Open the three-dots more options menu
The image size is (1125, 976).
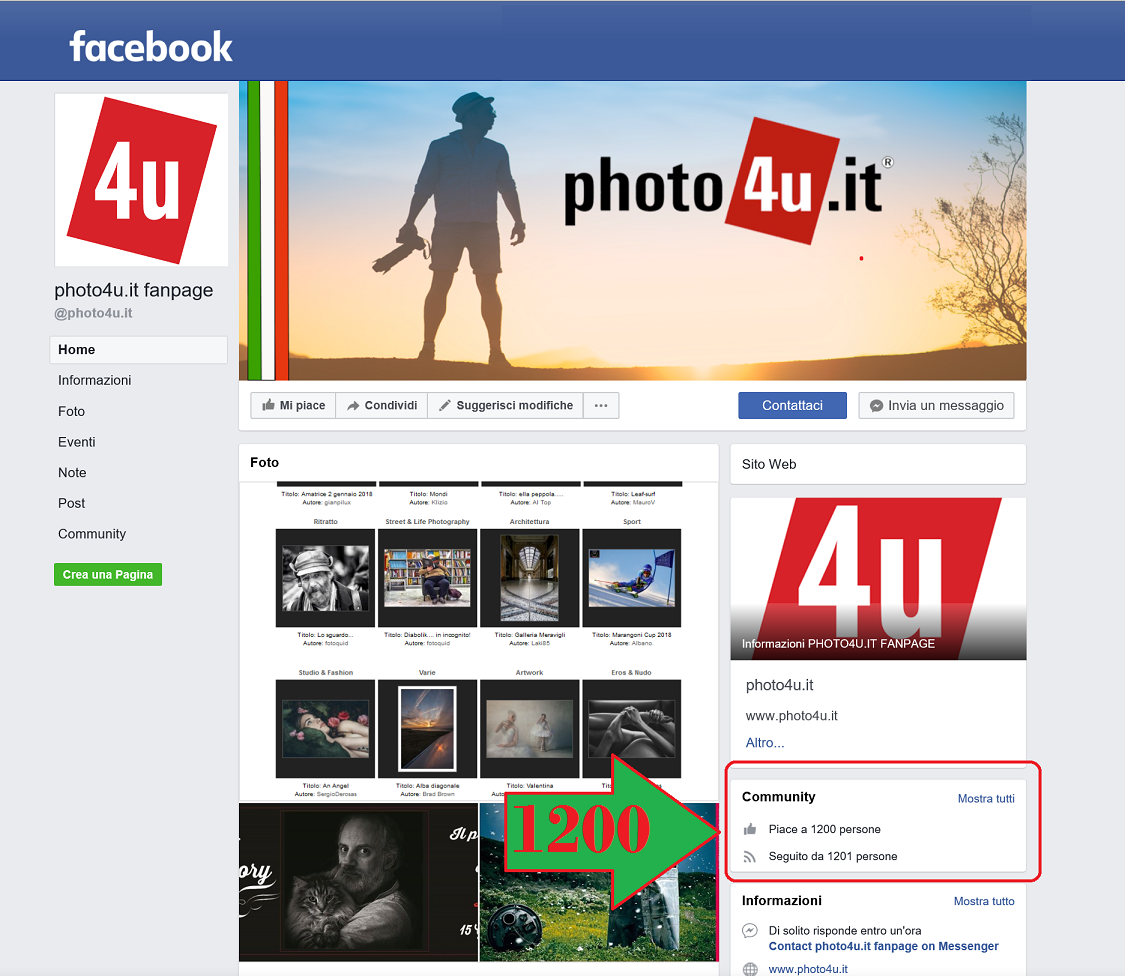[601, 405]
